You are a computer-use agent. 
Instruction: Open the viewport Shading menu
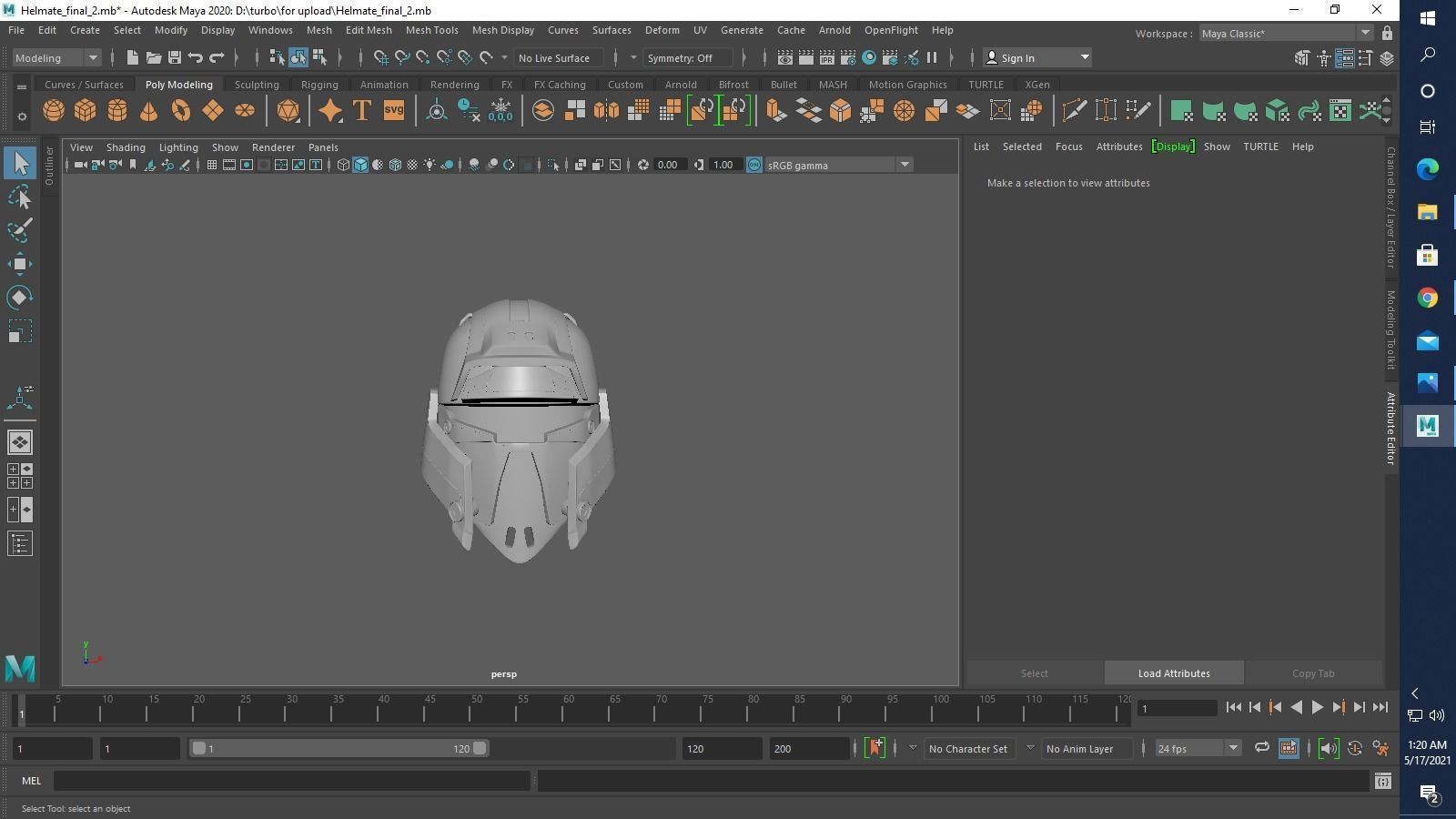tap(126, 147)
